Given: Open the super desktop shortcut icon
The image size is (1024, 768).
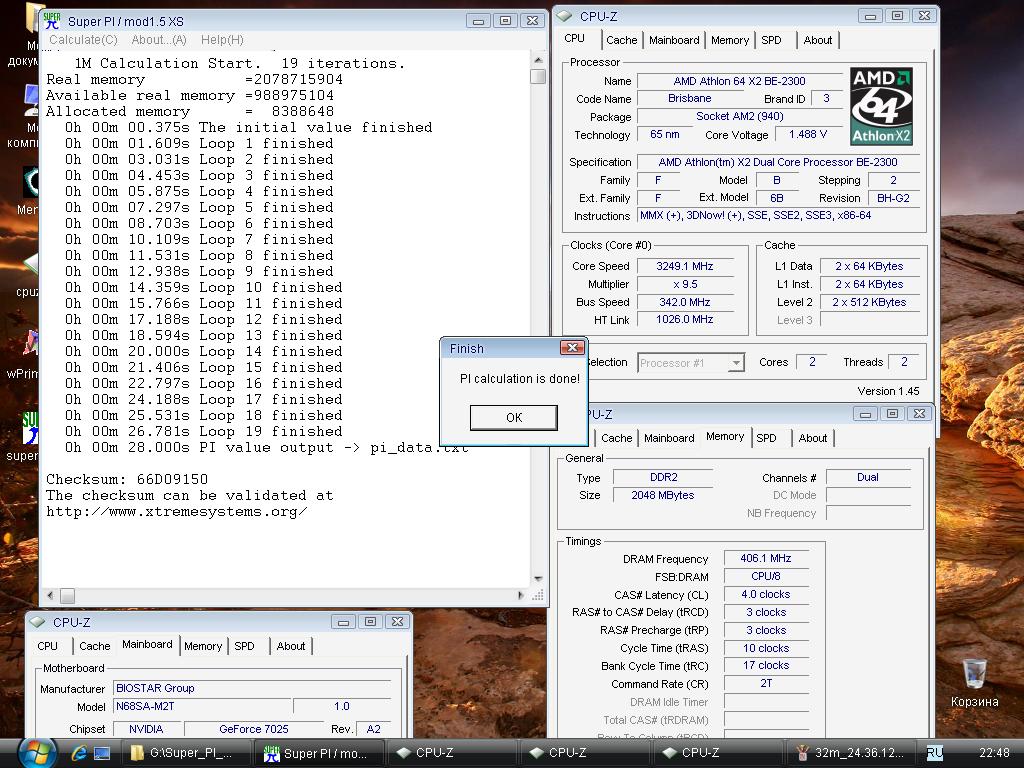Looking at the screenshot, I should (29, 428).
